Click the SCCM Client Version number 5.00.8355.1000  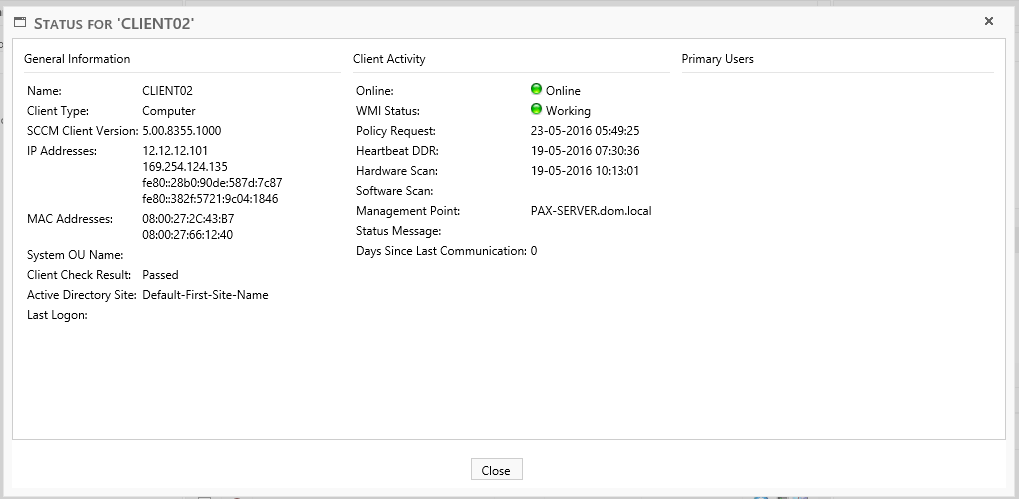[x=182, y=131]
